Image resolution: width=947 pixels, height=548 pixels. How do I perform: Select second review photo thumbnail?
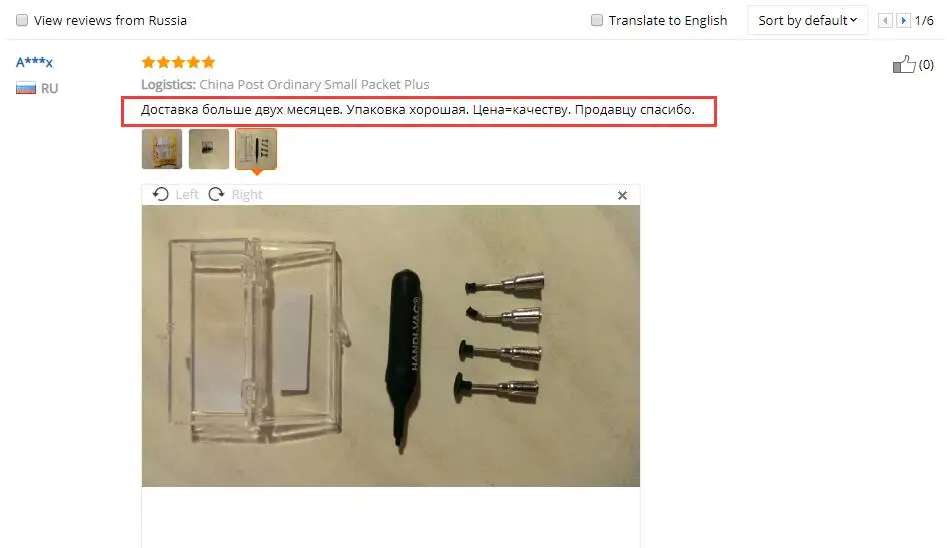click(209, 149)
